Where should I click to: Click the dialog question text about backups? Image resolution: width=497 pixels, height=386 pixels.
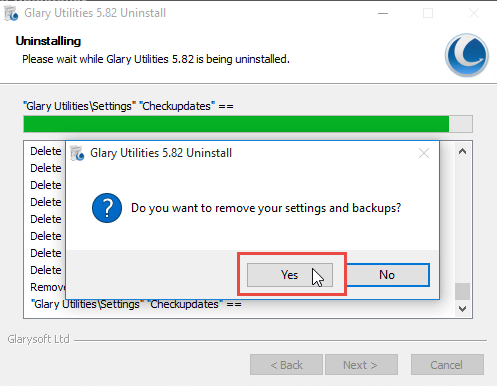click(266, 208)
